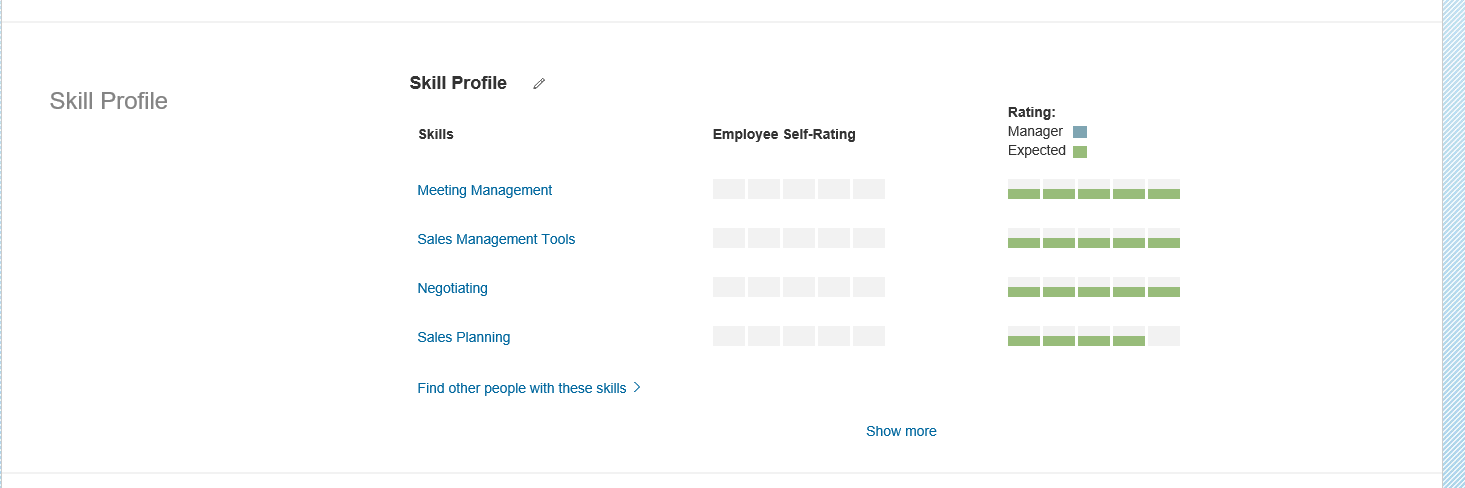Set Sales Planning self-rating fourth block
The height and width of the screenshot is (488, 1465).
pos(834,336)
